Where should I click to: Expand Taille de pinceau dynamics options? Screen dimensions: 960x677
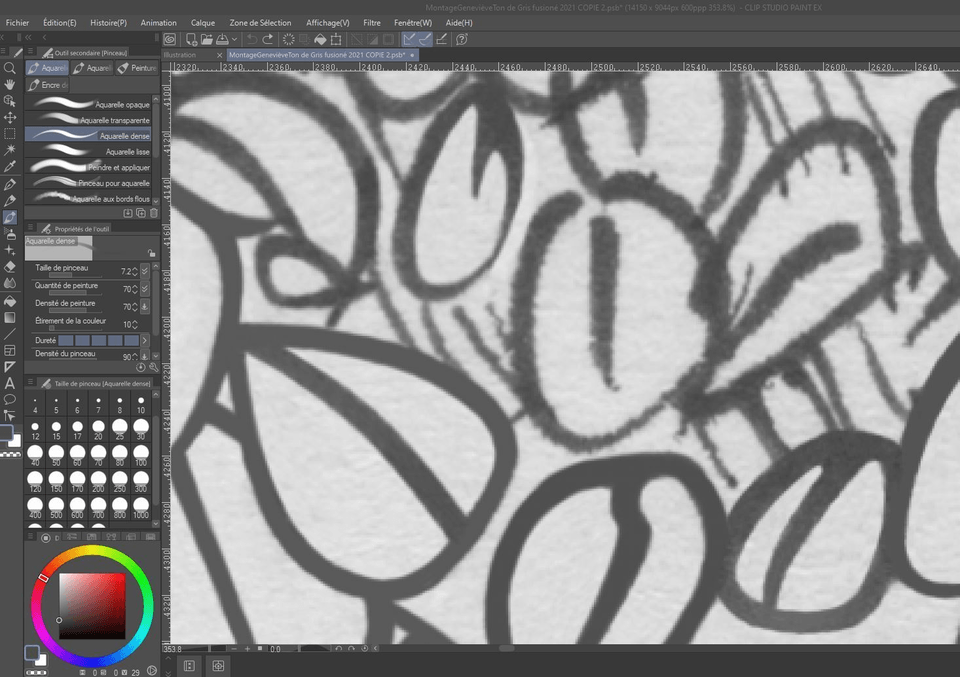click(x=145, y=271)
